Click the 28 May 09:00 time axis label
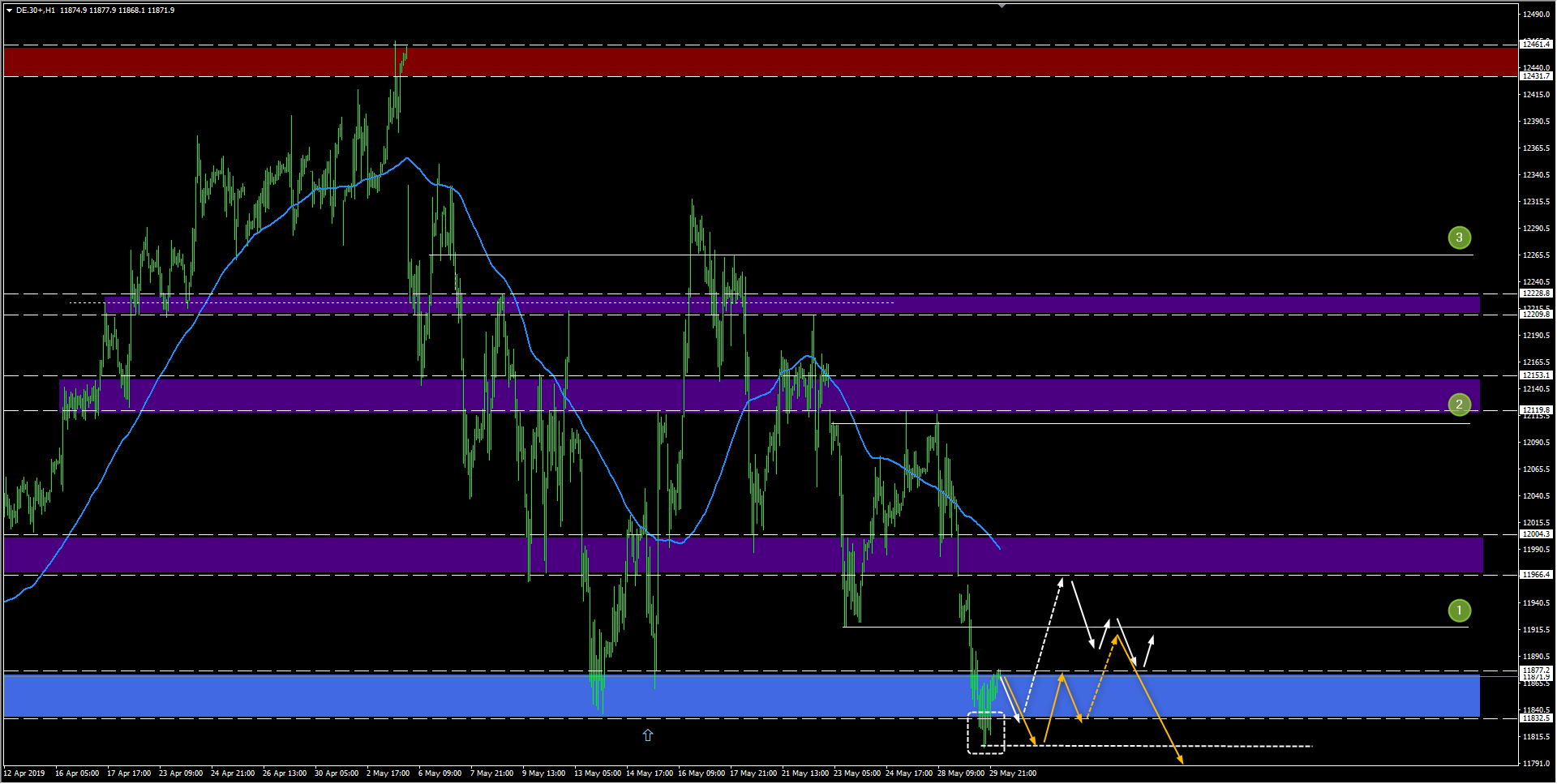Screen dimensions: 1557x784 [x=961, y=773]
